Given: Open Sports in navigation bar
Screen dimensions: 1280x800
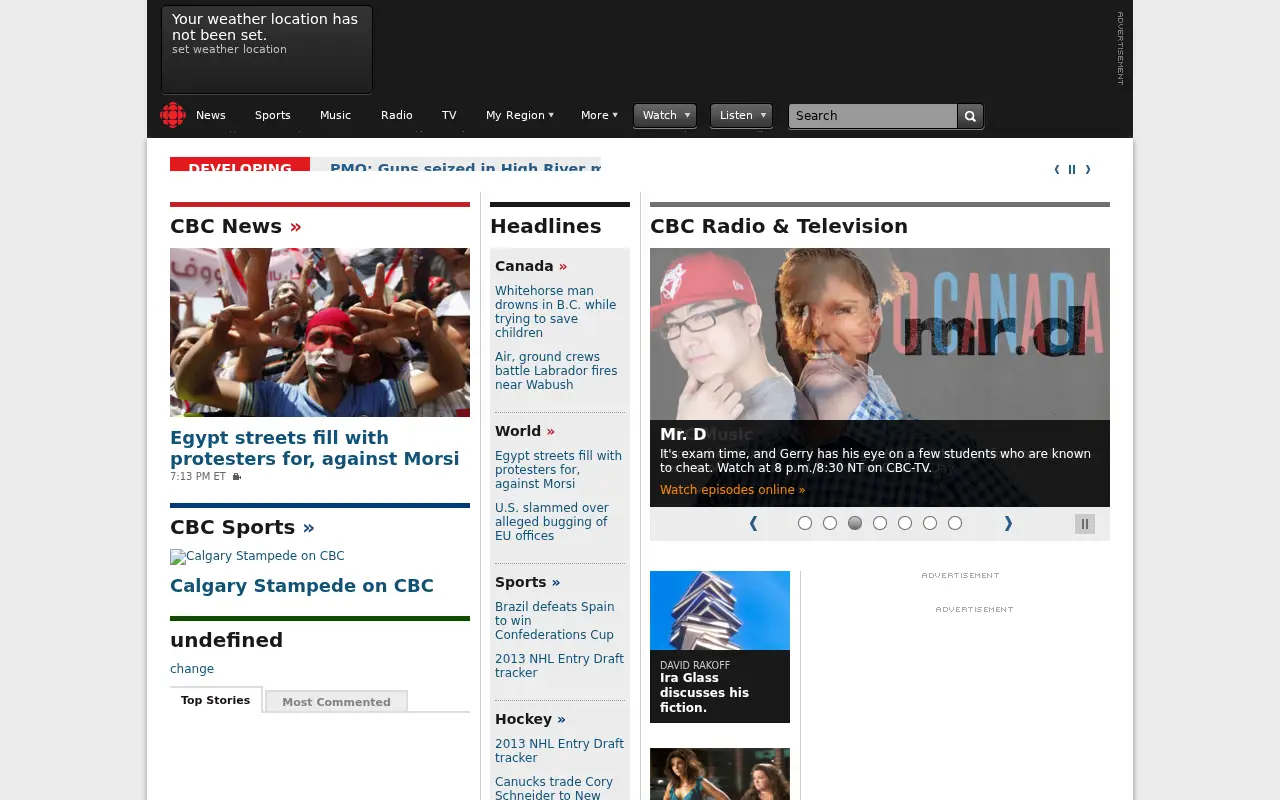Looking at the screenshot, I should coord(273,115).
